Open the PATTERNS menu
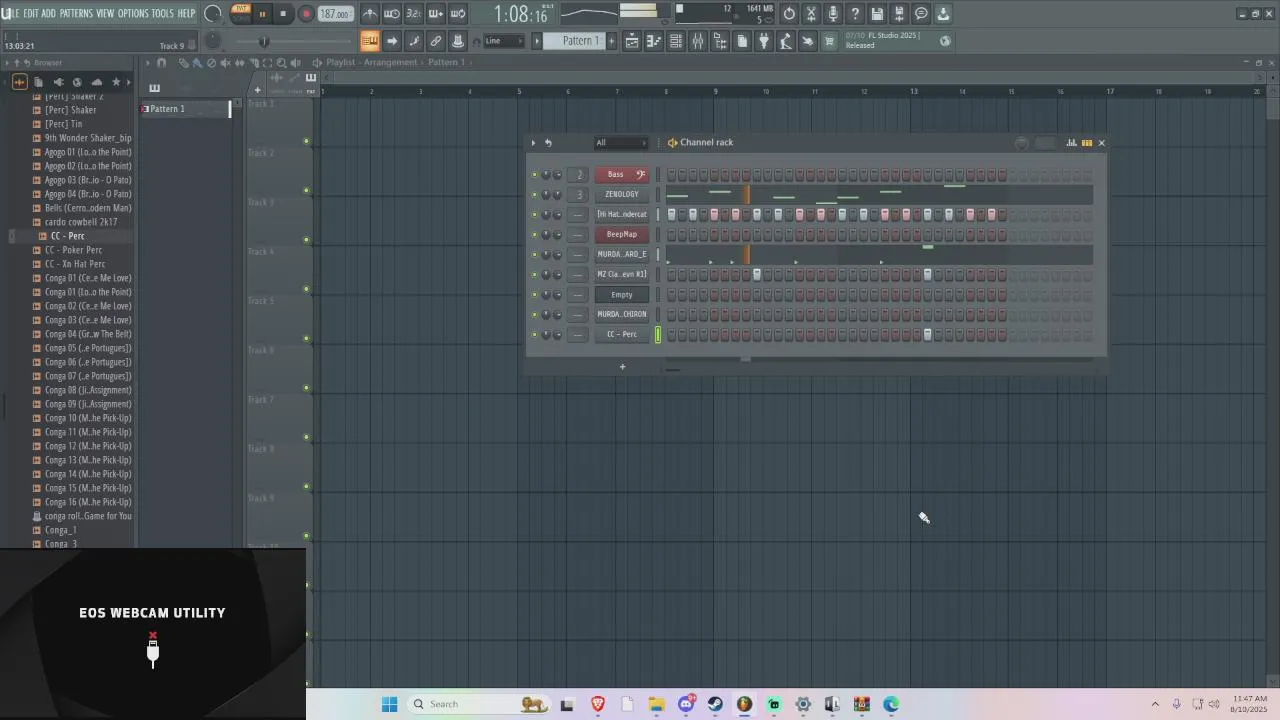Screen dimensions: 1280x720 pyautogui.click(x=76, y=14)
